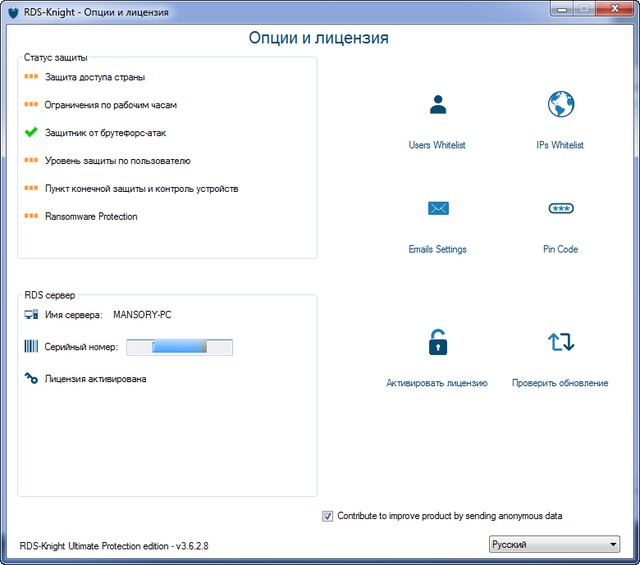The height and width of the screenshot is (565, 640).
Task: Select Защита доступа страны status row
Action: point(85,77)
